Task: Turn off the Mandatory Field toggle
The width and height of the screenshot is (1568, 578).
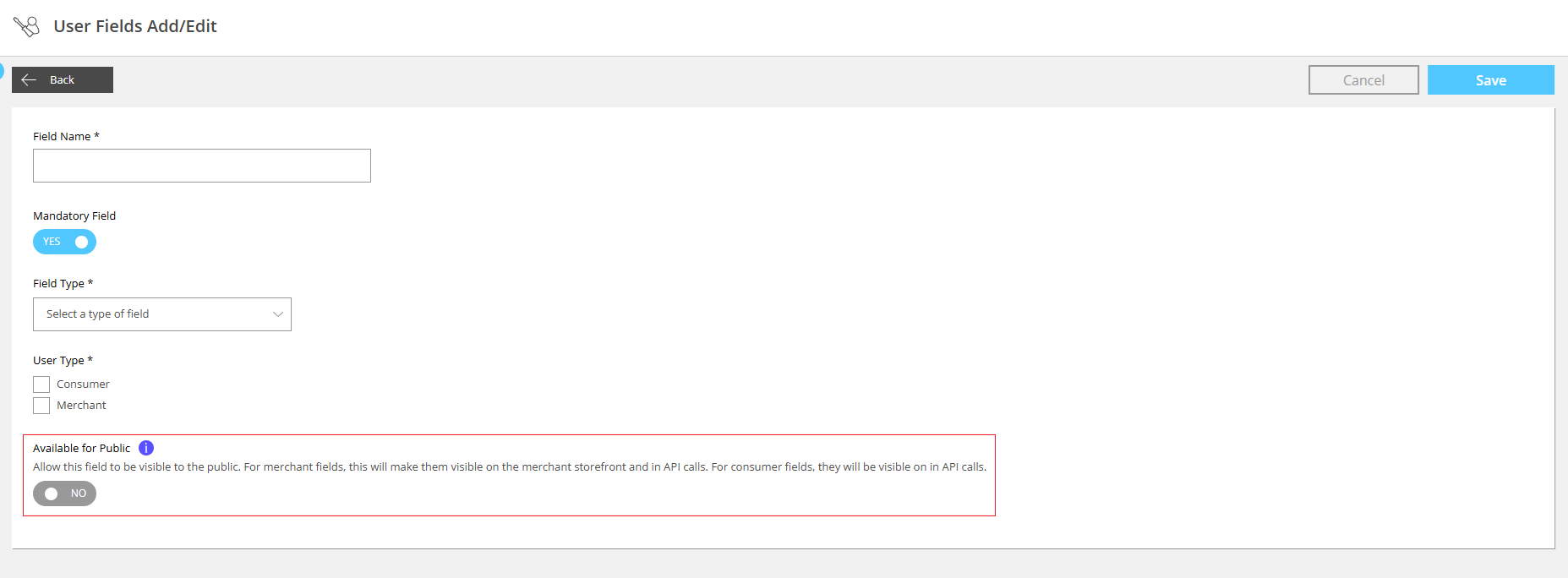Action: (x=64, y=242)
